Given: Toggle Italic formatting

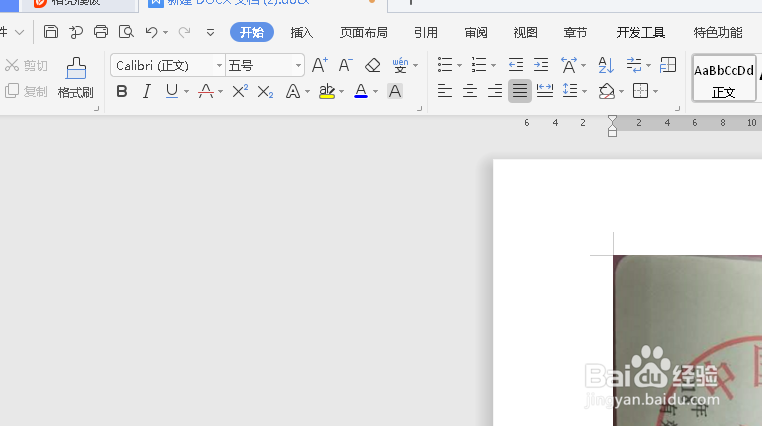Looking at the screenshot, I should (147, 91).
